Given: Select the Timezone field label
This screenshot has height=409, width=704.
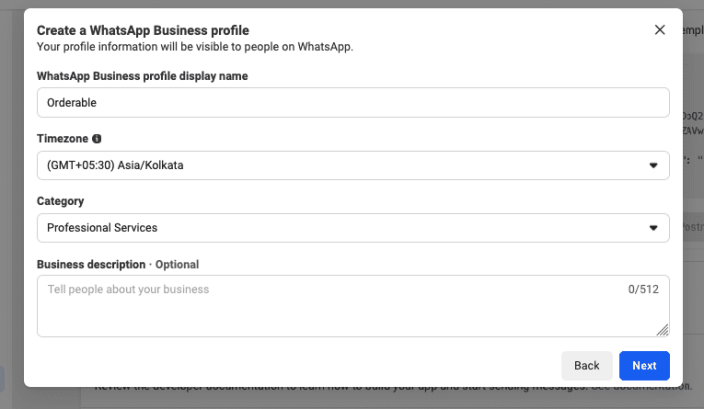Looking at the screenshot, I should [x=62, y=139].
